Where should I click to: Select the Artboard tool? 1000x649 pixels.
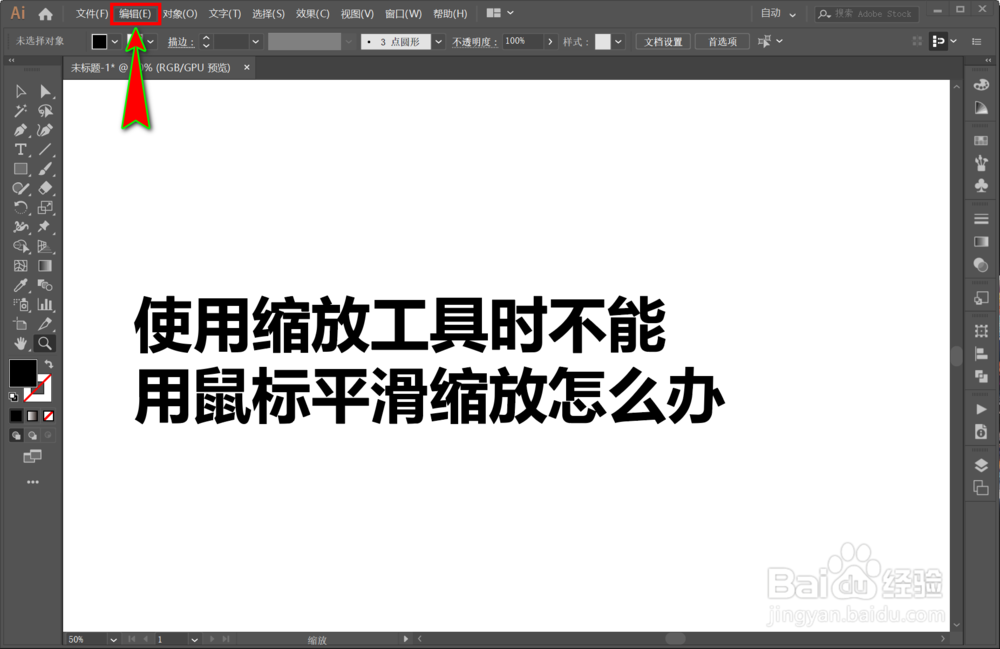pos(20,324)
